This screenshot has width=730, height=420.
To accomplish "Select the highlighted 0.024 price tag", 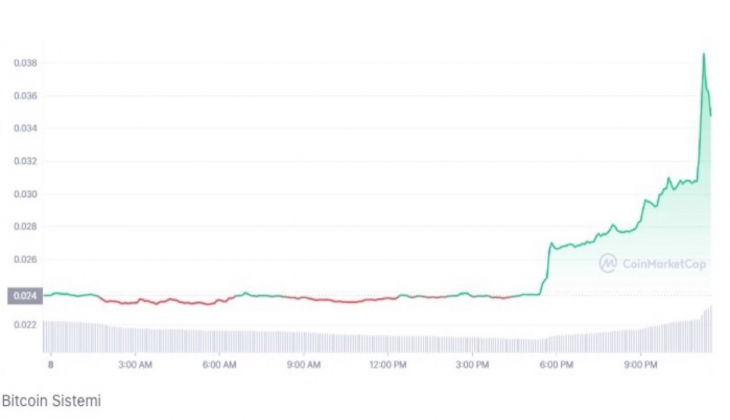I will [24, 296].
